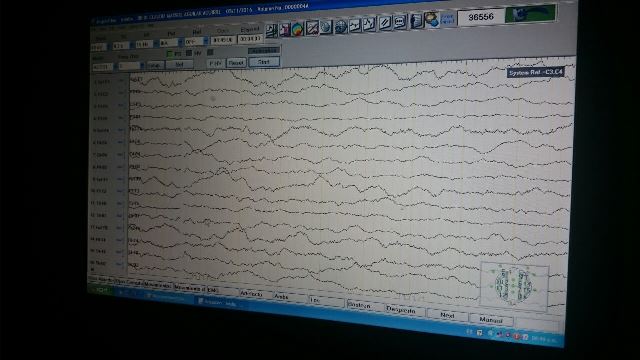Click the Reset button
This screenshot has height=360, width=640.
236,63
